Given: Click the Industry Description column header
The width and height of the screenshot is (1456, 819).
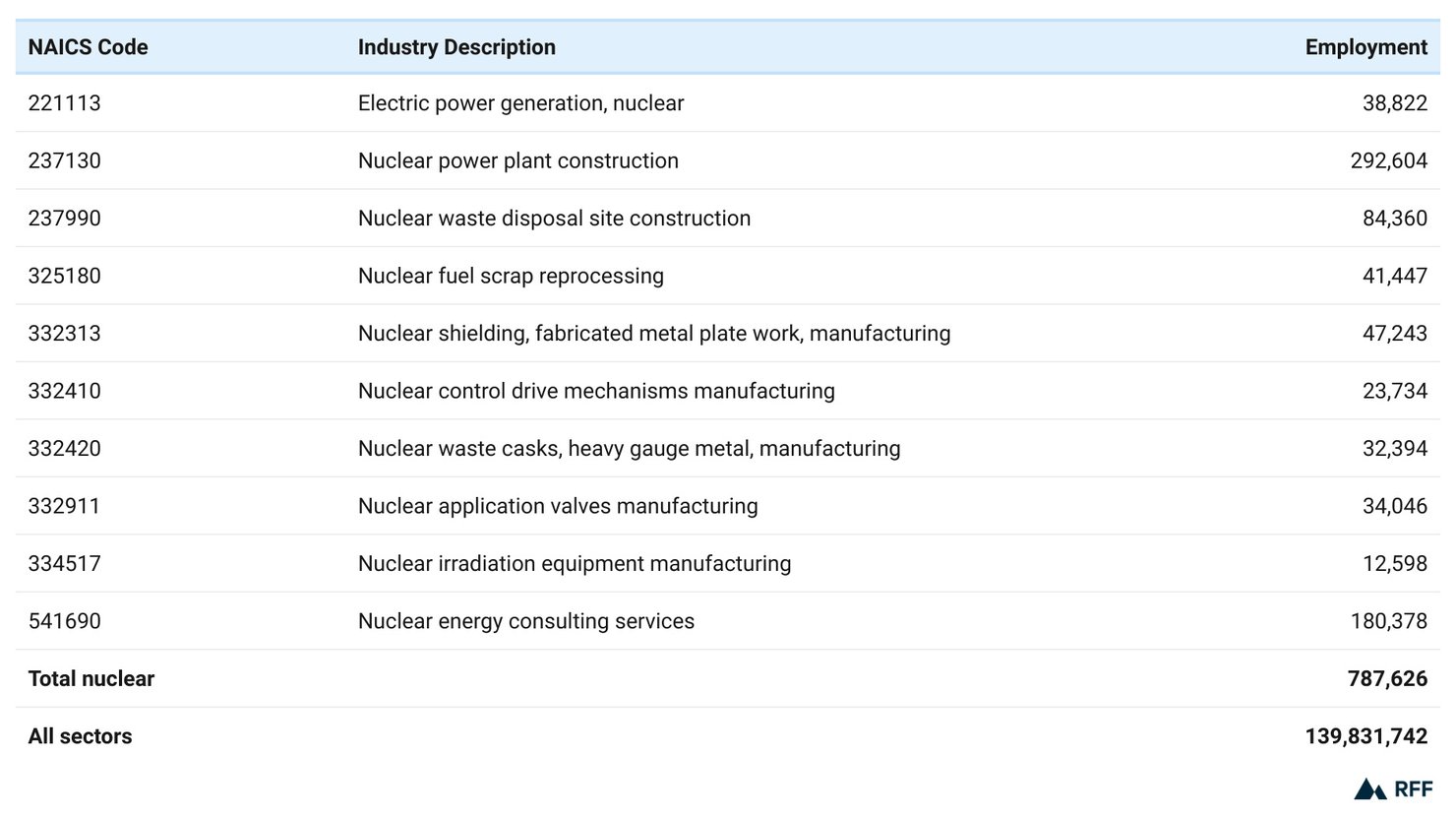Looking at the screenshot, I should [x=456, y=47].
